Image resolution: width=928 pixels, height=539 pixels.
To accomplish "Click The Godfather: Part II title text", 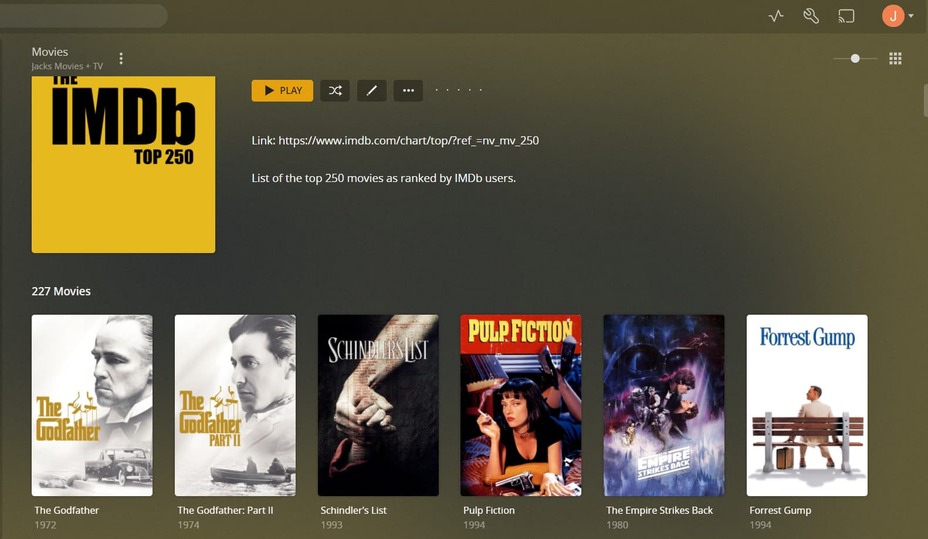I will (x=225, y=510).
